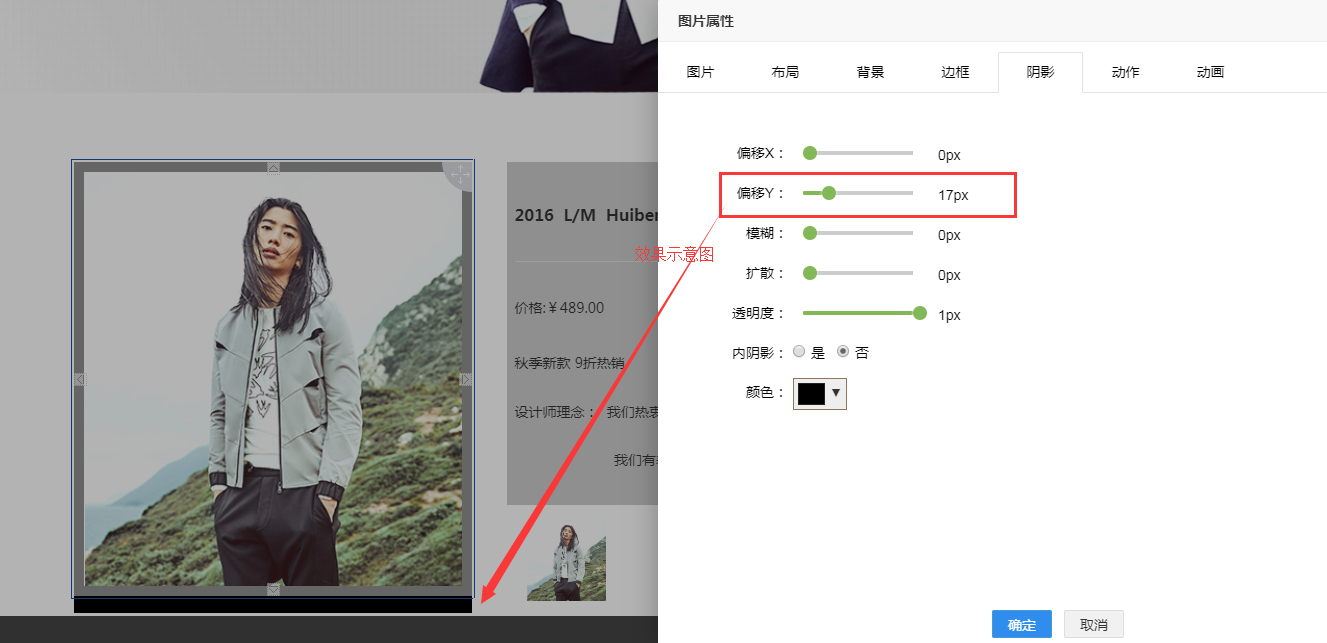This screenshot has width=1327, height=643.
Task: Select the small product thumbnail below the details
Action: pyautogui.click(x=566, y=560)
